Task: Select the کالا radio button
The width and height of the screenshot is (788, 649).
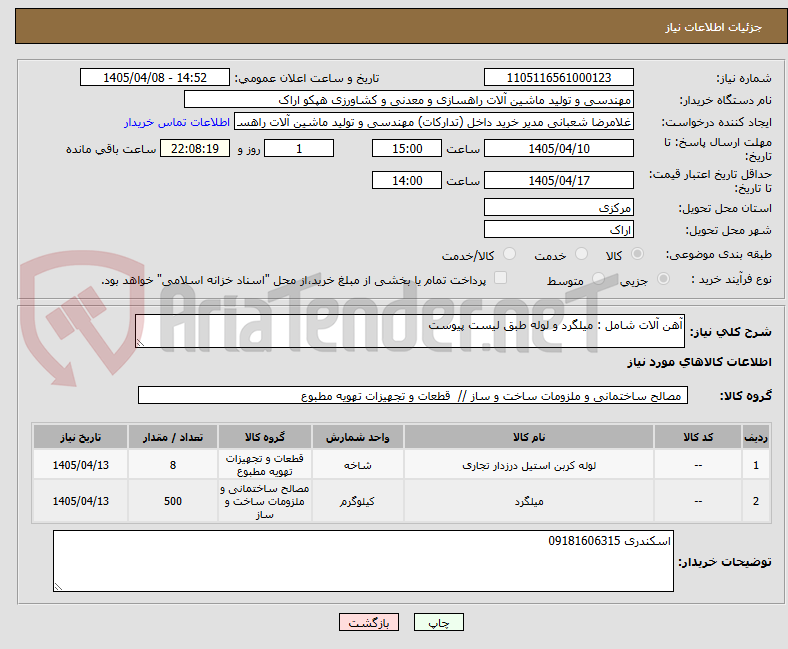Action: click(x=637, y=254)
